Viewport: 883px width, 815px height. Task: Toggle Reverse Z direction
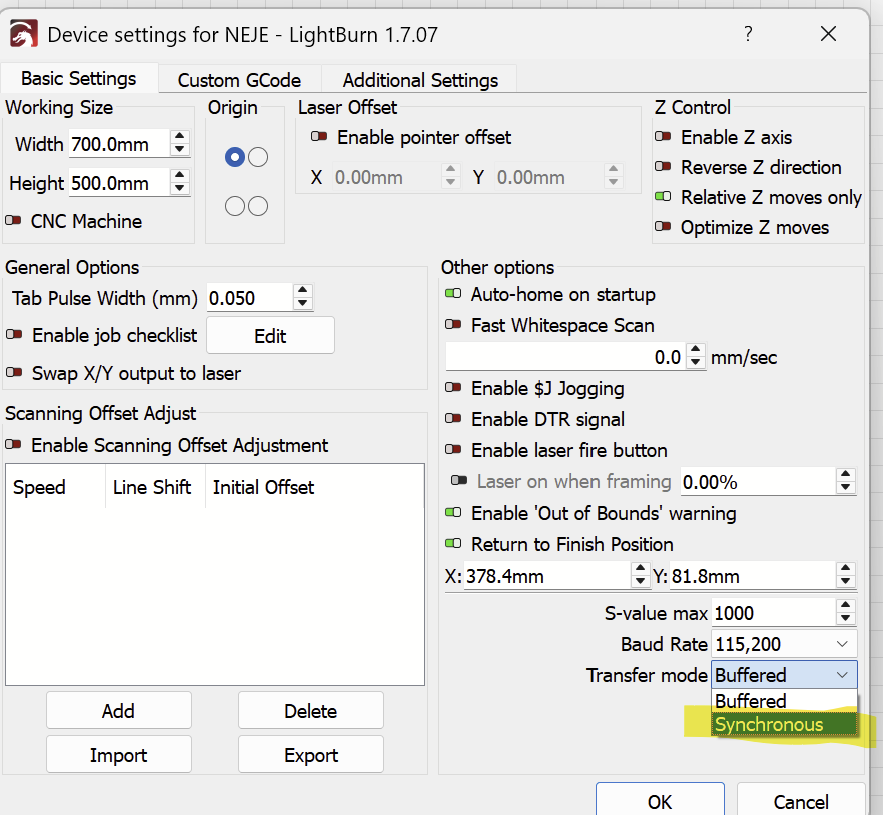coord(663,167)
